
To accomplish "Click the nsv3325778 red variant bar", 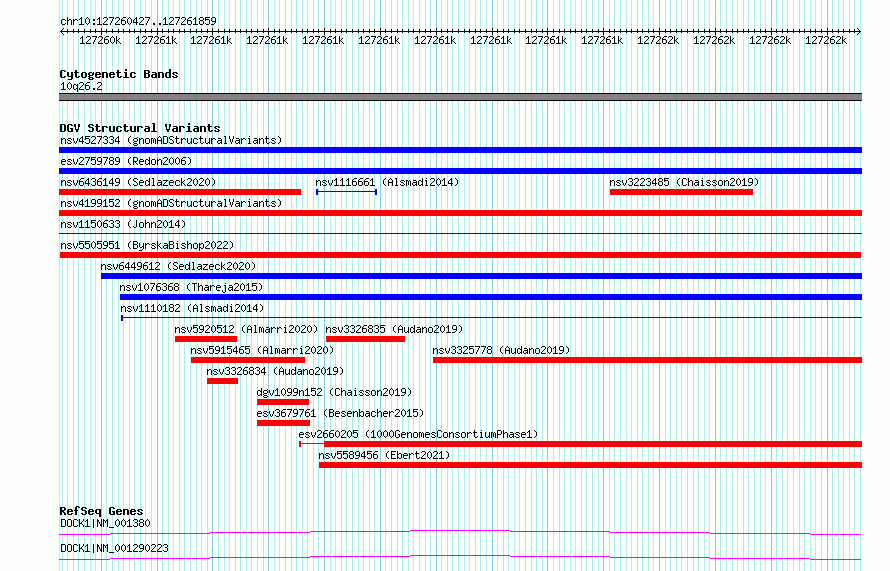I will (647, 360).
